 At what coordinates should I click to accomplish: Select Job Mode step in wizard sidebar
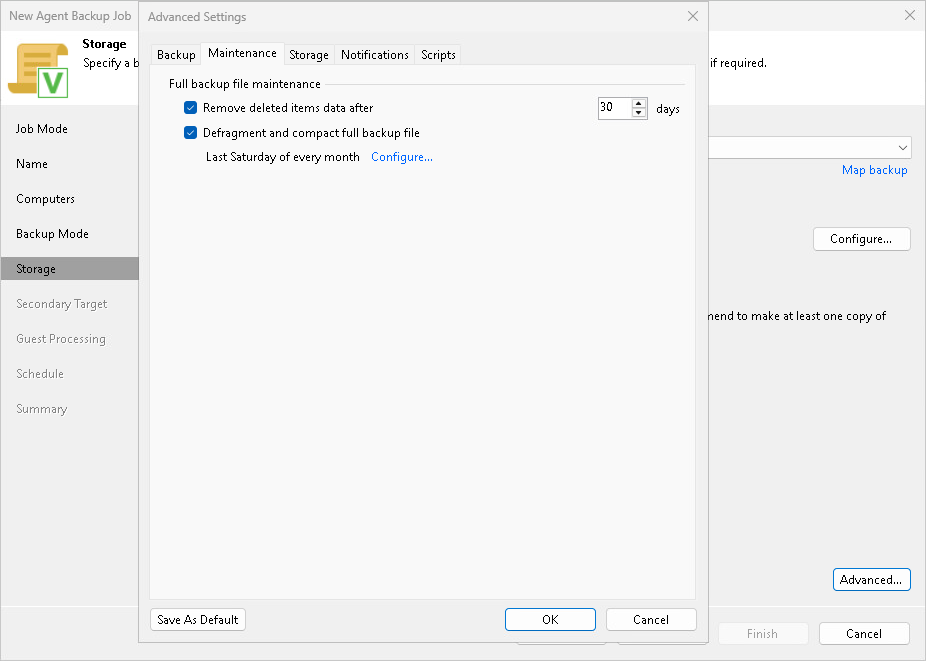(42, 129)
